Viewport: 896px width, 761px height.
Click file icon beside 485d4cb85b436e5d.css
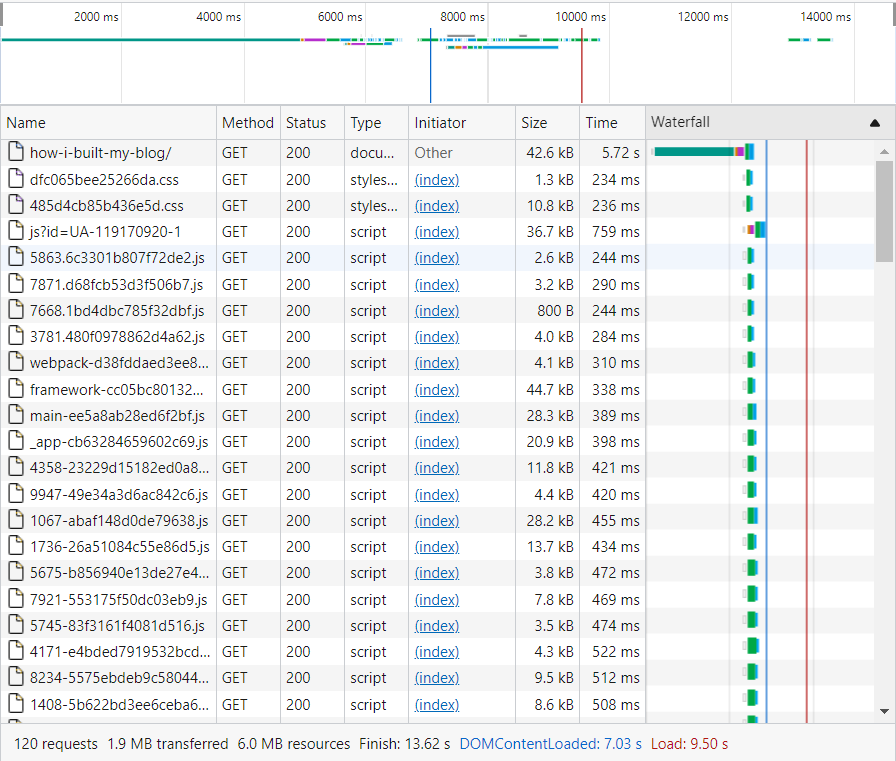pyautogui.click(x=16, y=205)
